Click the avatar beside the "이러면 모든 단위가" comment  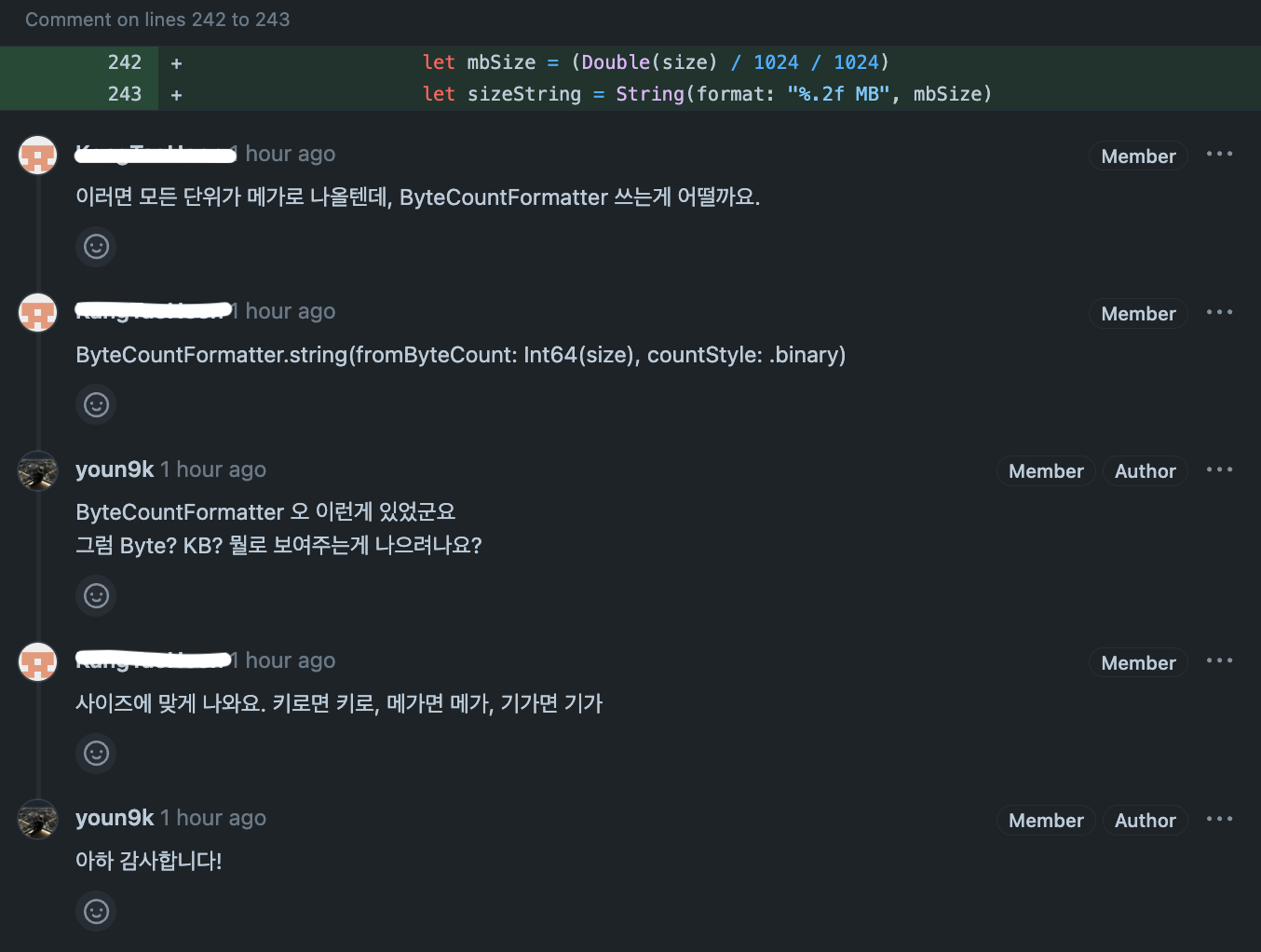(38, 155)
